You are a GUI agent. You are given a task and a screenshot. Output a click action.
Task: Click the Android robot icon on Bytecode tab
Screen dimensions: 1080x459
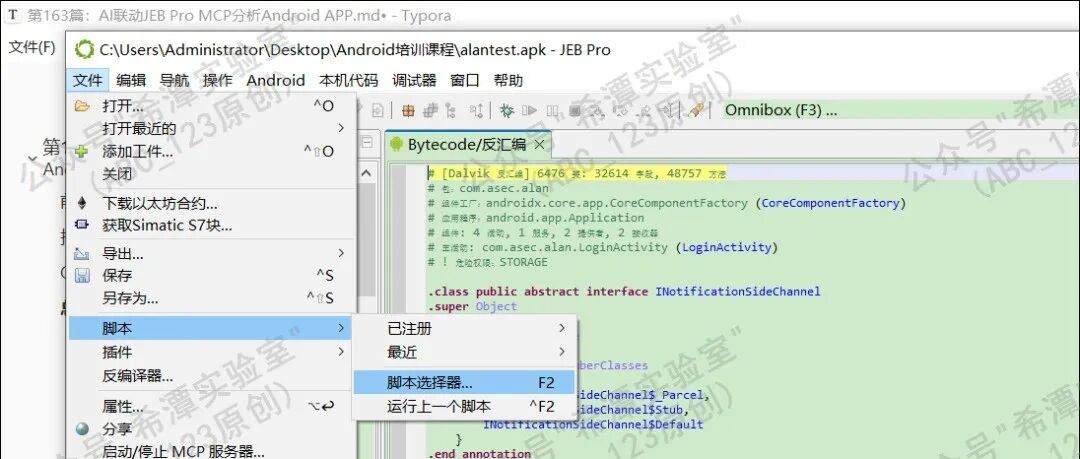396,144
